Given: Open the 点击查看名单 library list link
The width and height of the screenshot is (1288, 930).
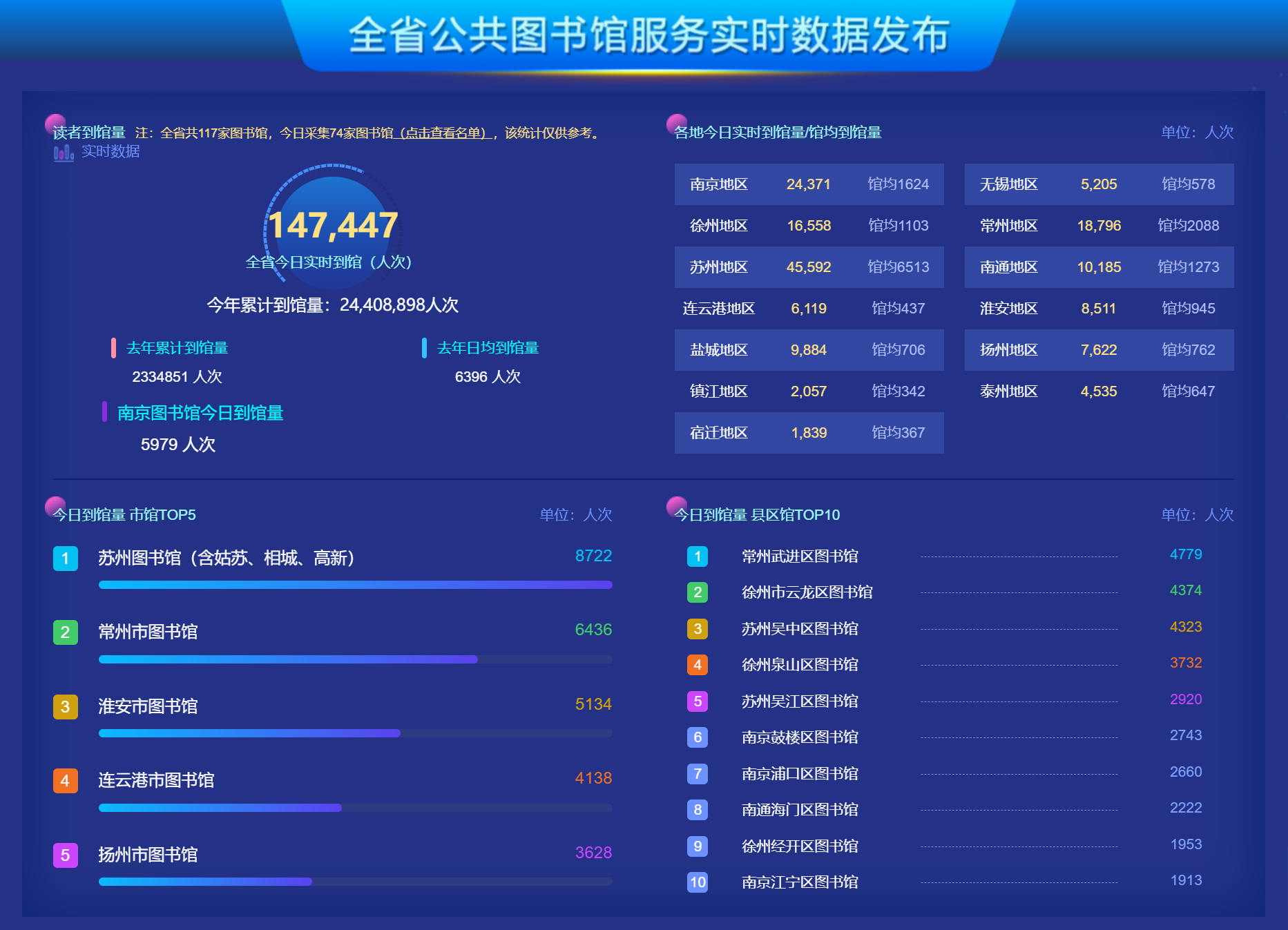Looking at the screenshot, I should click(444, 133).
